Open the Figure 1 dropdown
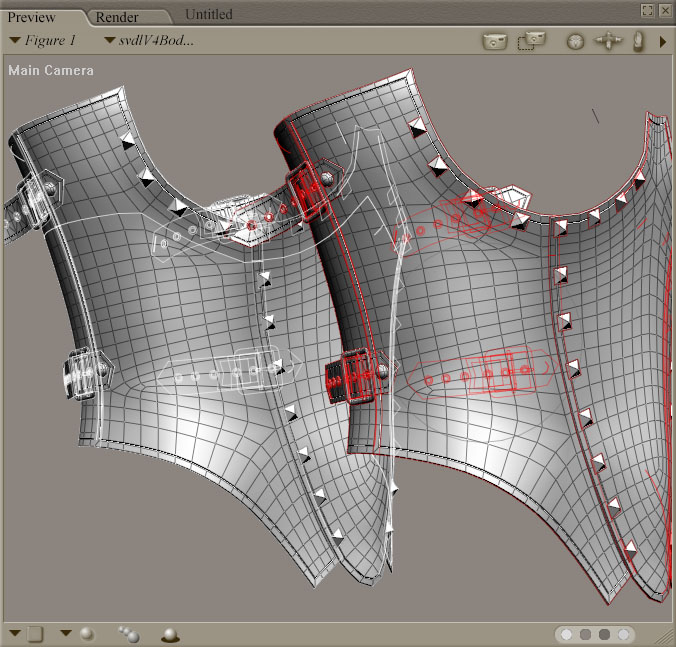Screen dimensions: 676x647 click(42, 41)
